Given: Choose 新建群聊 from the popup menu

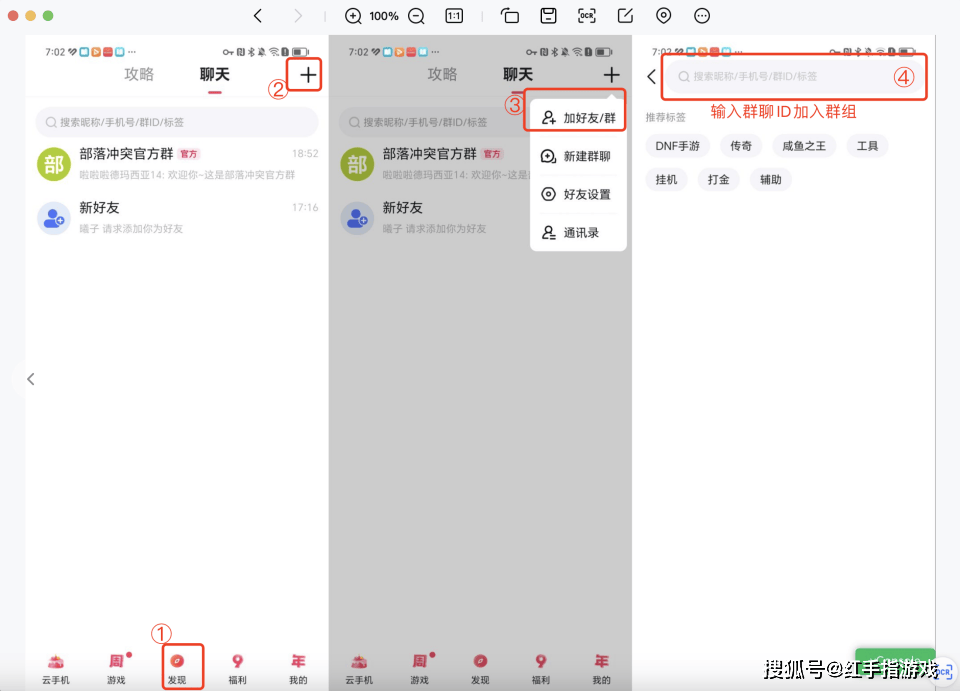Looking at the screenshot, I should click(579, 156).
